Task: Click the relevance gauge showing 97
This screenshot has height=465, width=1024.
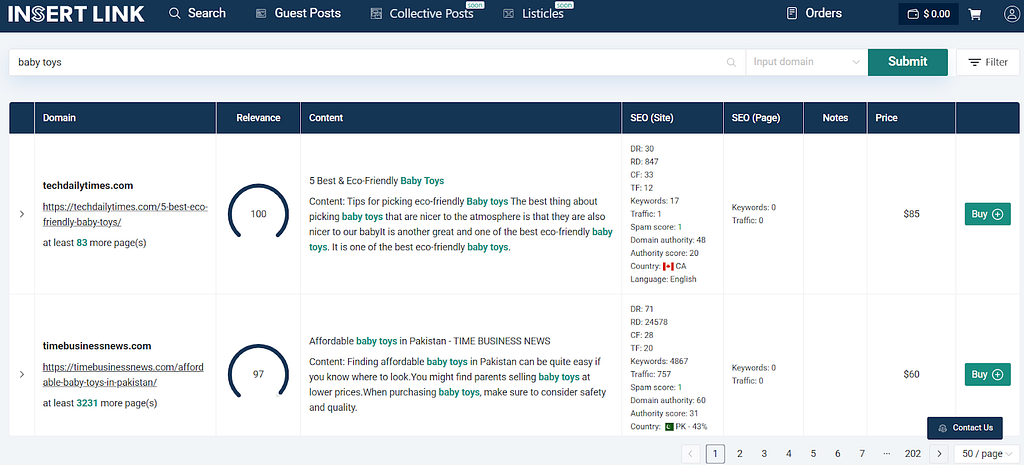Action: [x=258, y=374]
